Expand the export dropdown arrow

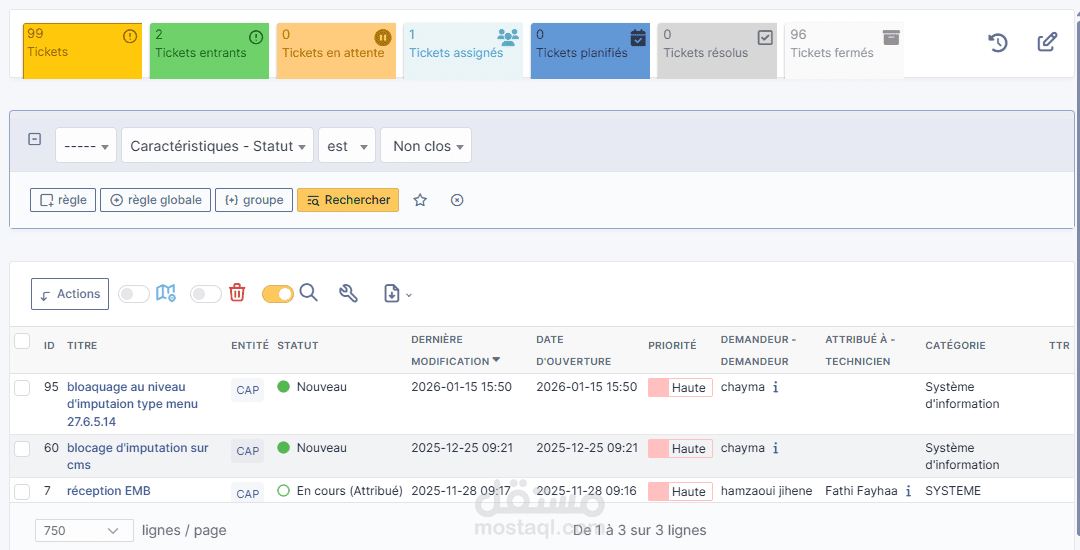(408, 295)
